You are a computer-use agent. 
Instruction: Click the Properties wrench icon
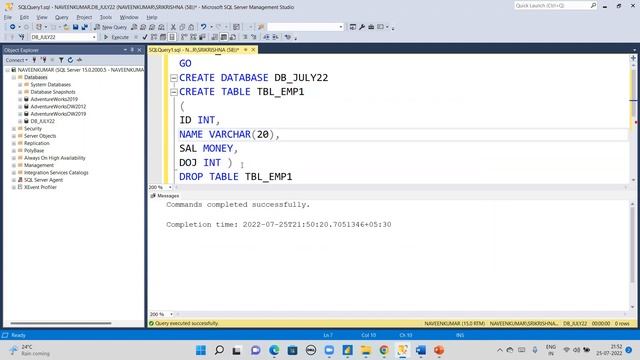(x=362, y=27)
